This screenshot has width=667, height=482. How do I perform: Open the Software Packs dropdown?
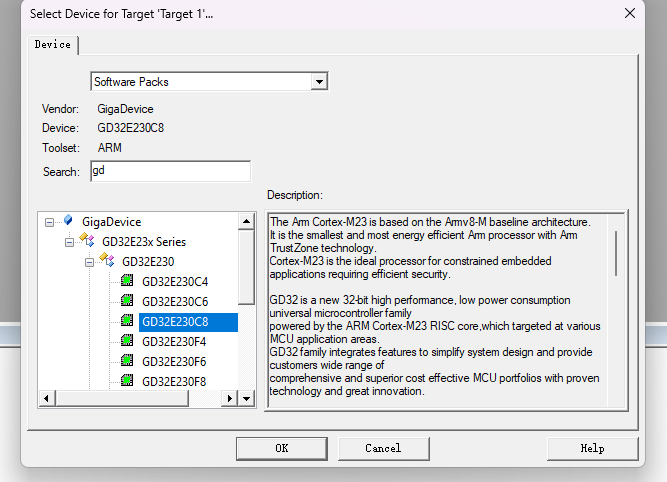(319, 81)
